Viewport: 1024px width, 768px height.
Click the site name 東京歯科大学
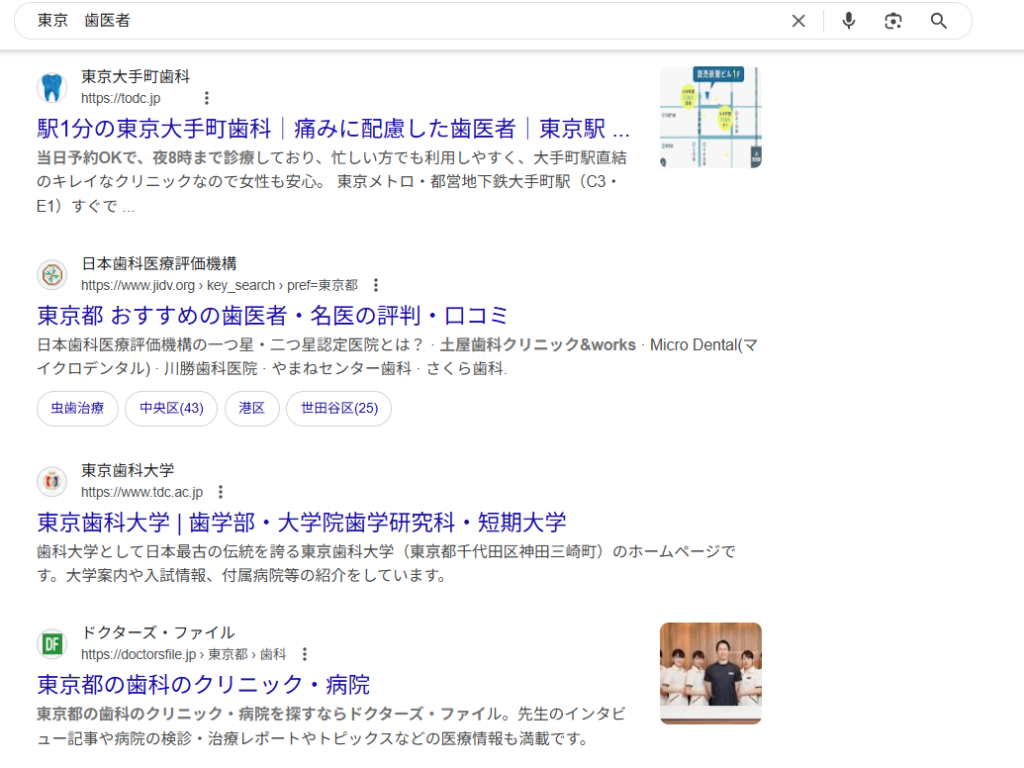[127, 470]
